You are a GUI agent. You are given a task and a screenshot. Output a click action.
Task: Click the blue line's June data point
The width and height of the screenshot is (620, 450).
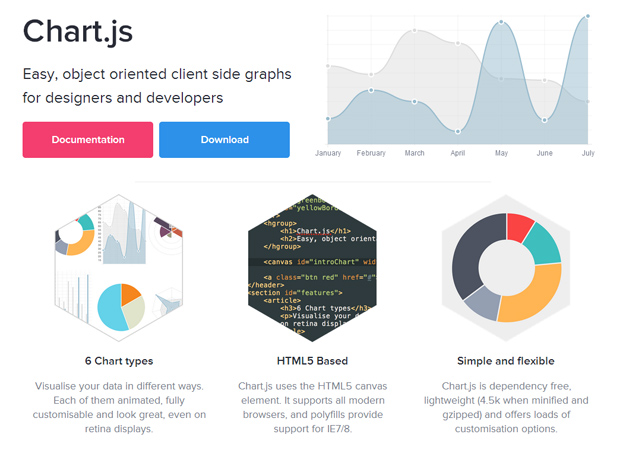pos(544,120)
